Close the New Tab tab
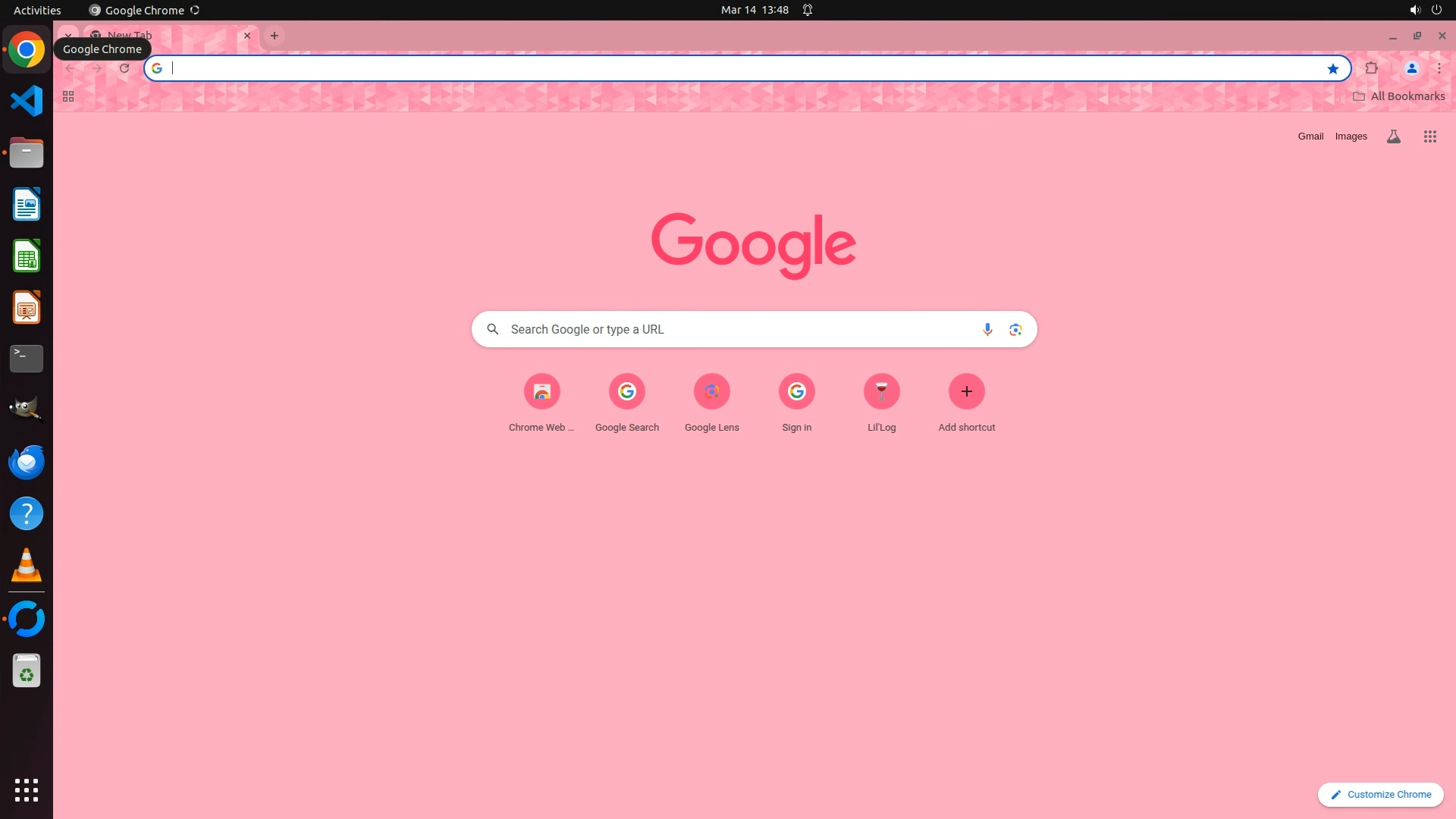1456x819 pixels. pyautogui.click(x=246, y=36)
